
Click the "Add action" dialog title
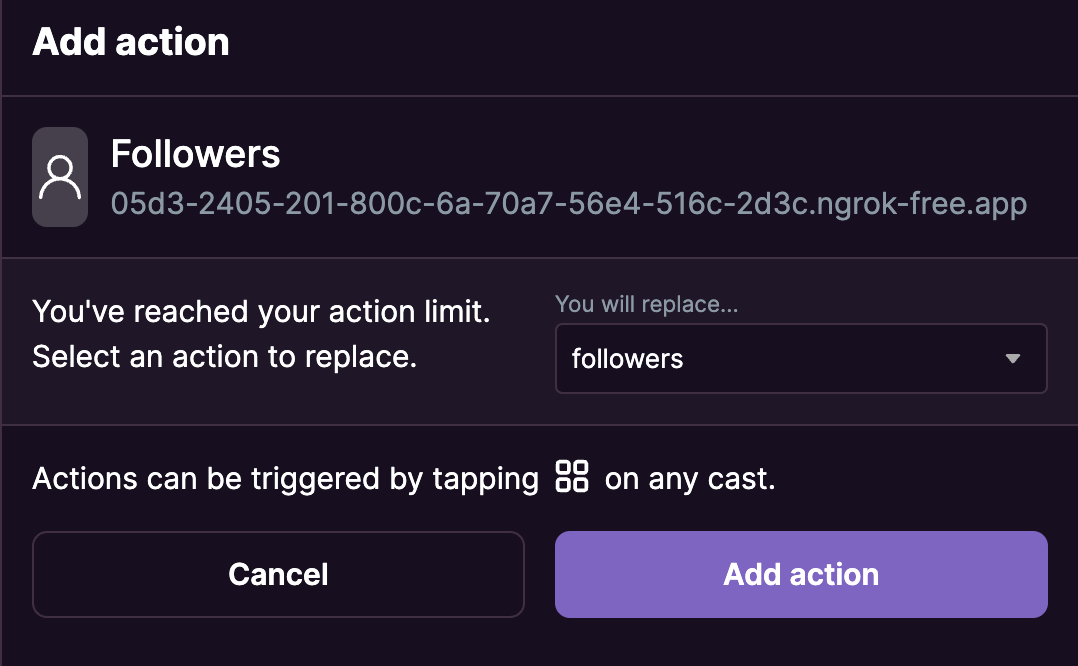tap(131, 42)
